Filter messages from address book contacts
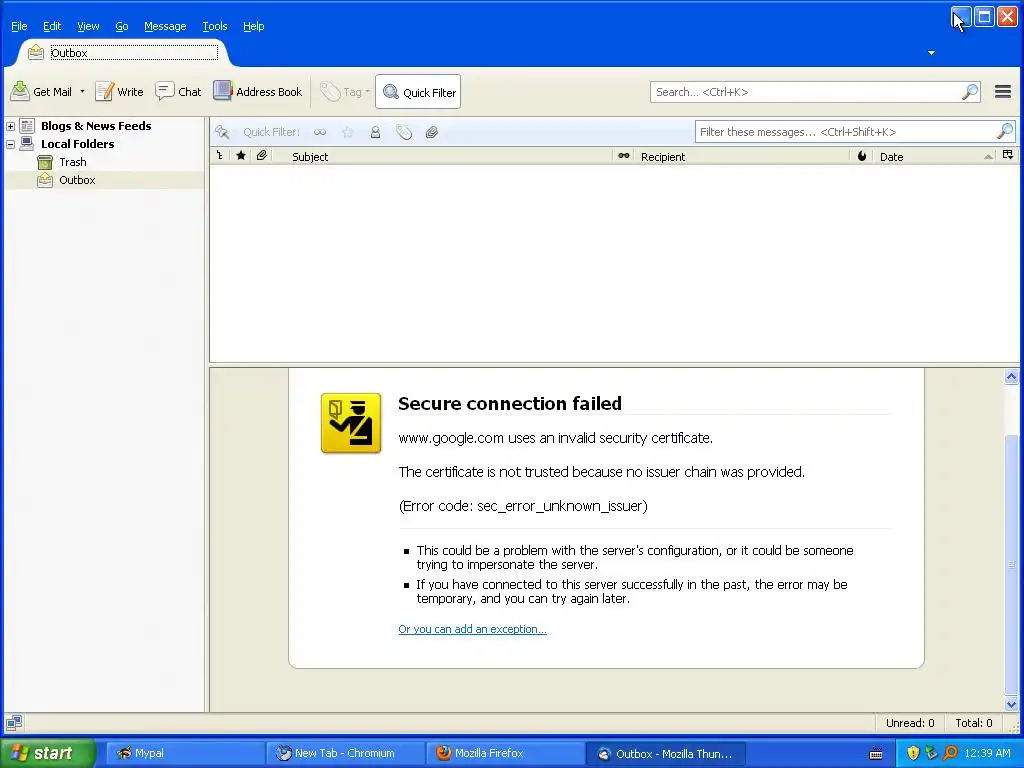Image resolution: width=1024 pixels, height=768 pixels. [376, 132]
